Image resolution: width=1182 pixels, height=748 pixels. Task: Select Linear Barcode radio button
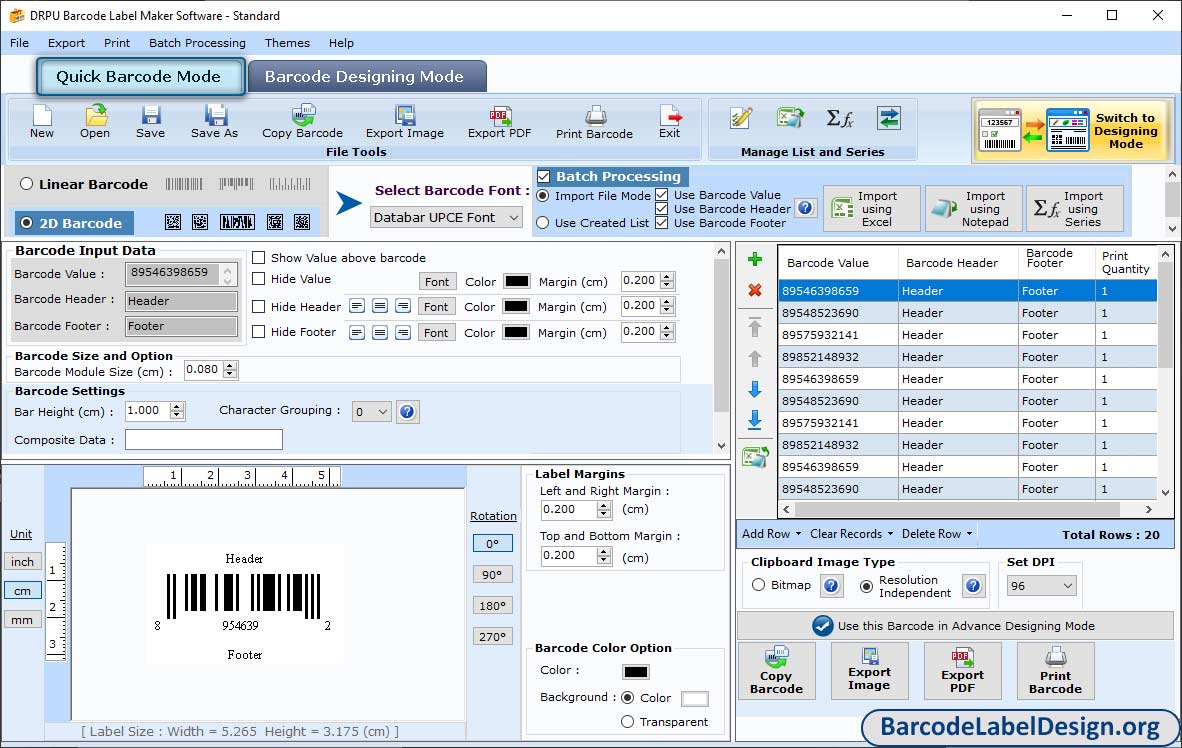coord(26,184)
